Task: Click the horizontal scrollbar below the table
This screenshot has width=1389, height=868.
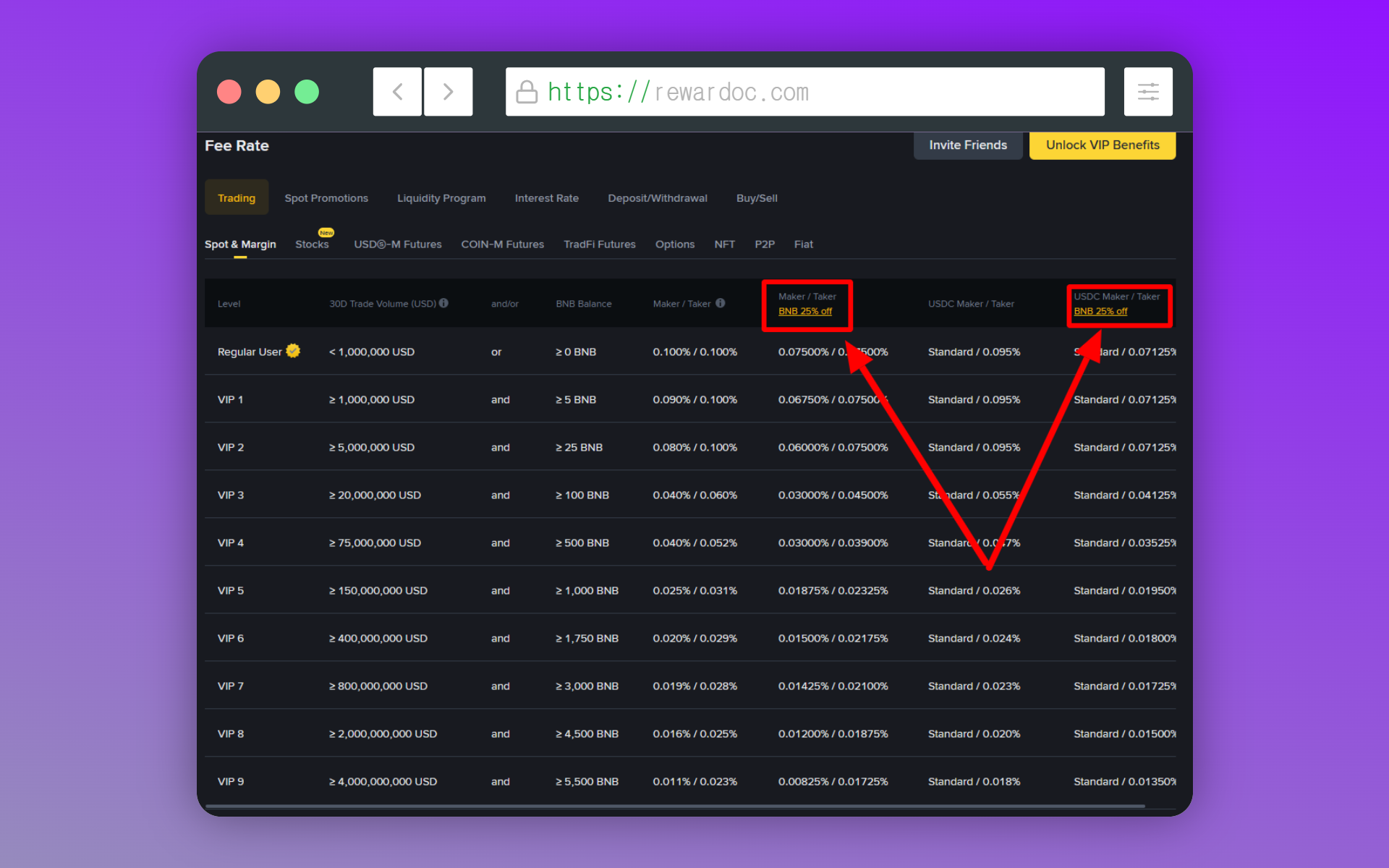Action: [675, 806]
